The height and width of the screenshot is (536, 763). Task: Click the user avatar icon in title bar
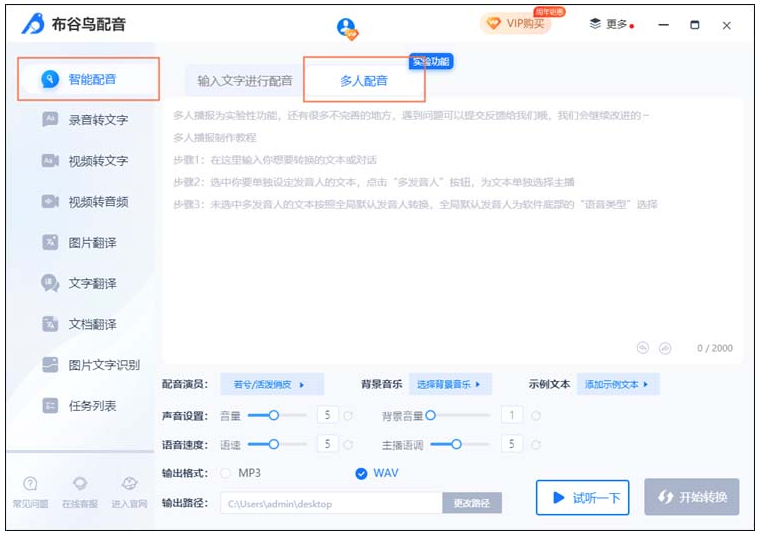coord(347,28)
